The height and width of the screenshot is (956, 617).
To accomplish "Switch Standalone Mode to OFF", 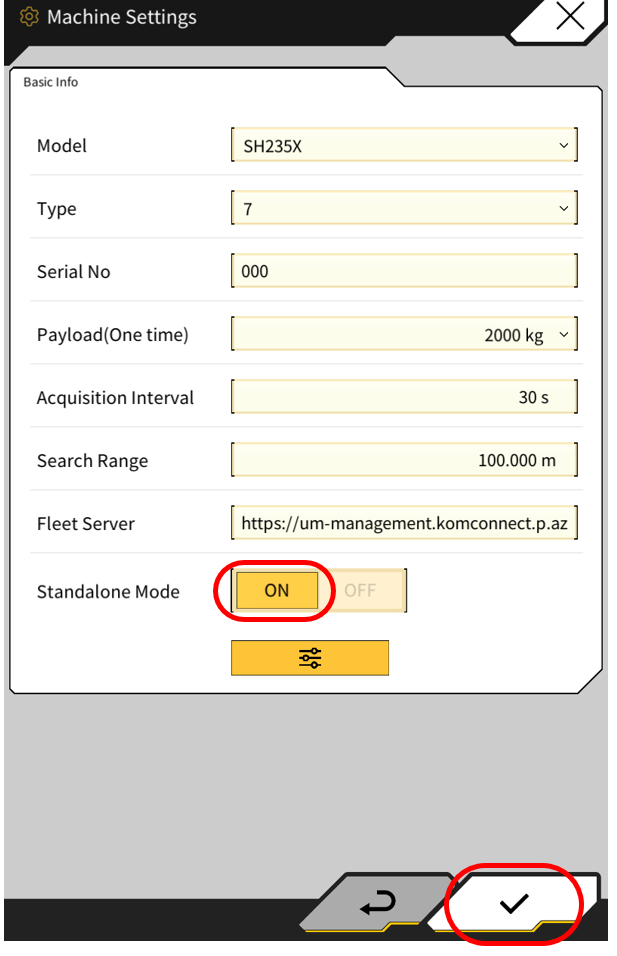I will pyautogui.click(x=360, y=590).
